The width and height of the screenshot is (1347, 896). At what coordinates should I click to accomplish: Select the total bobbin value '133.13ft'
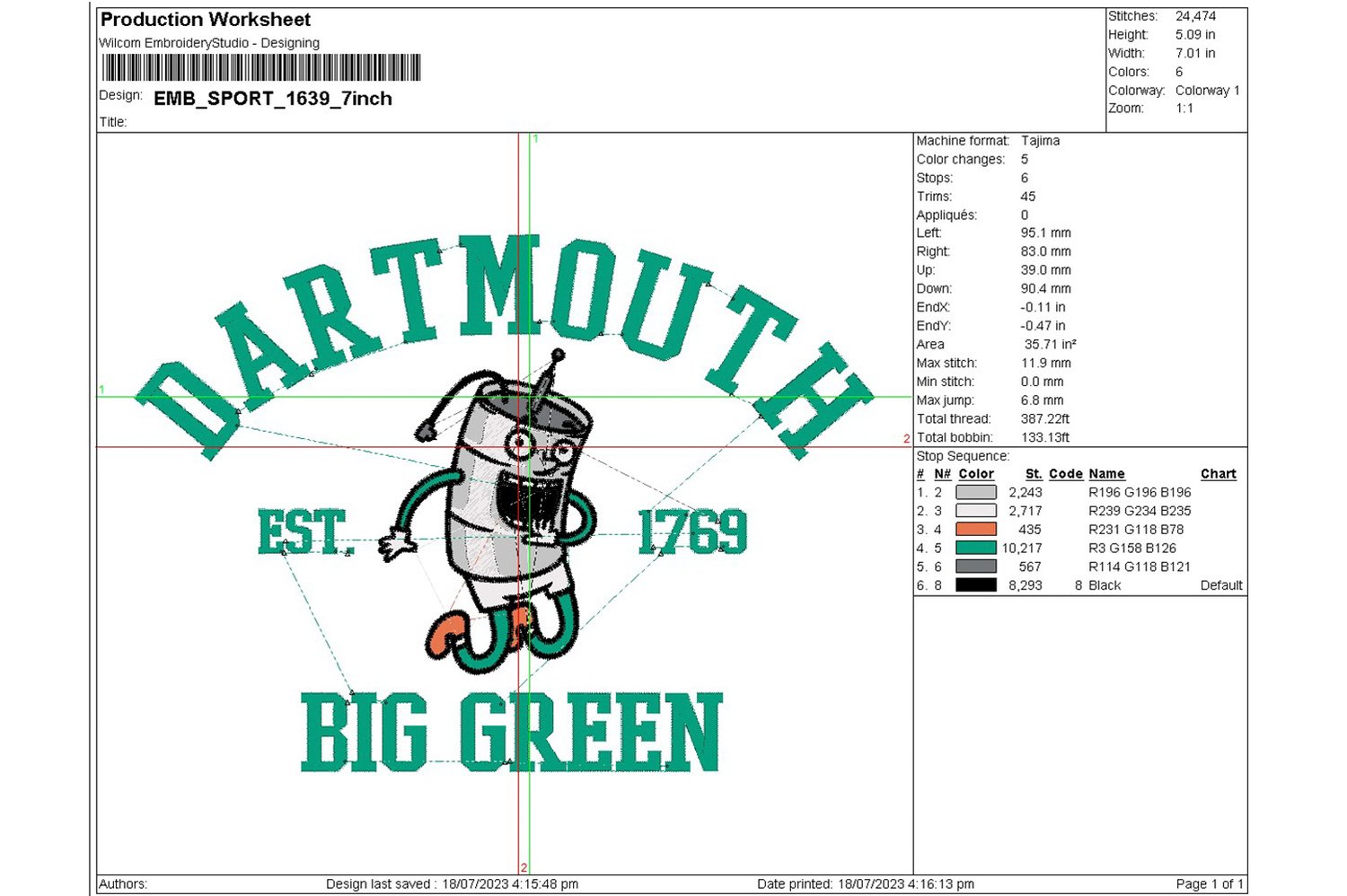(x=1045, y=438)
